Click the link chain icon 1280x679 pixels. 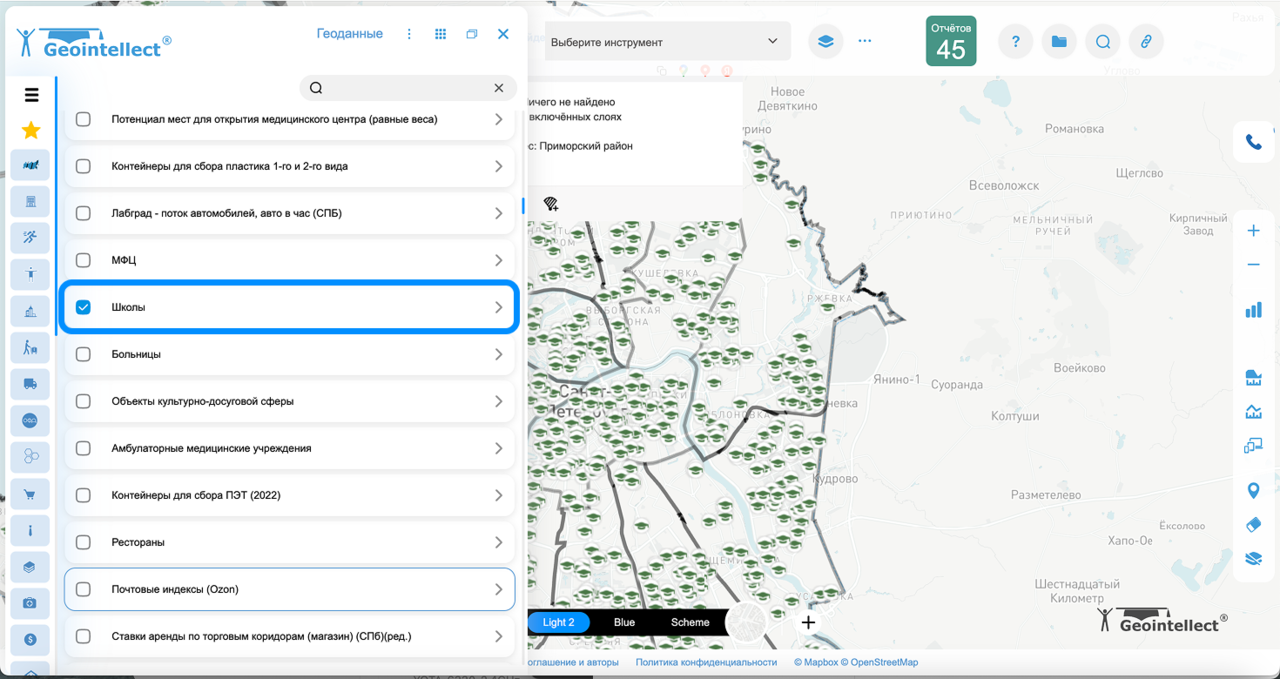tap(1146, 42)
